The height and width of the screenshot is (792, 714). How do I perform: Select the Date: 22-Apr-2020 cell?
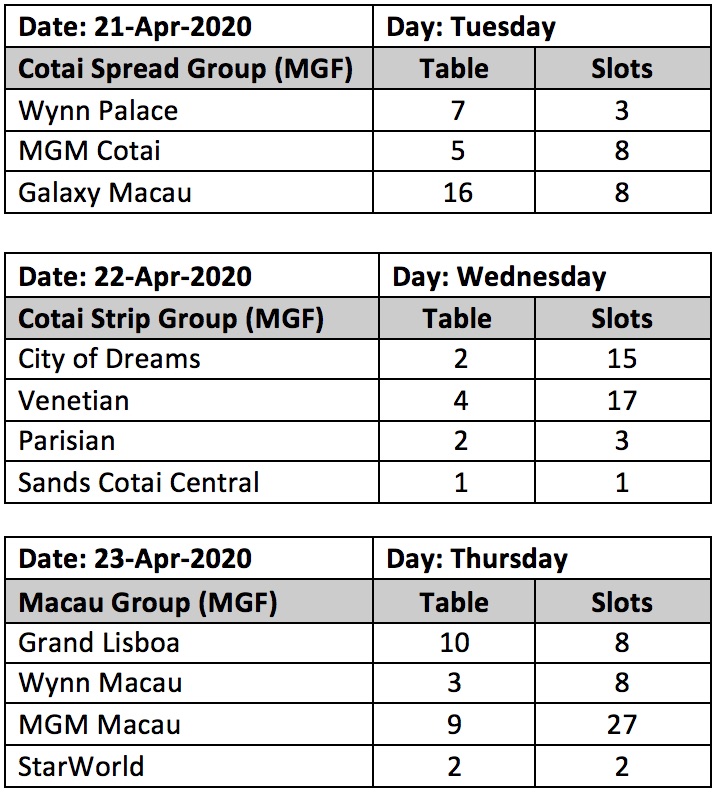click(x=192, y=276)
